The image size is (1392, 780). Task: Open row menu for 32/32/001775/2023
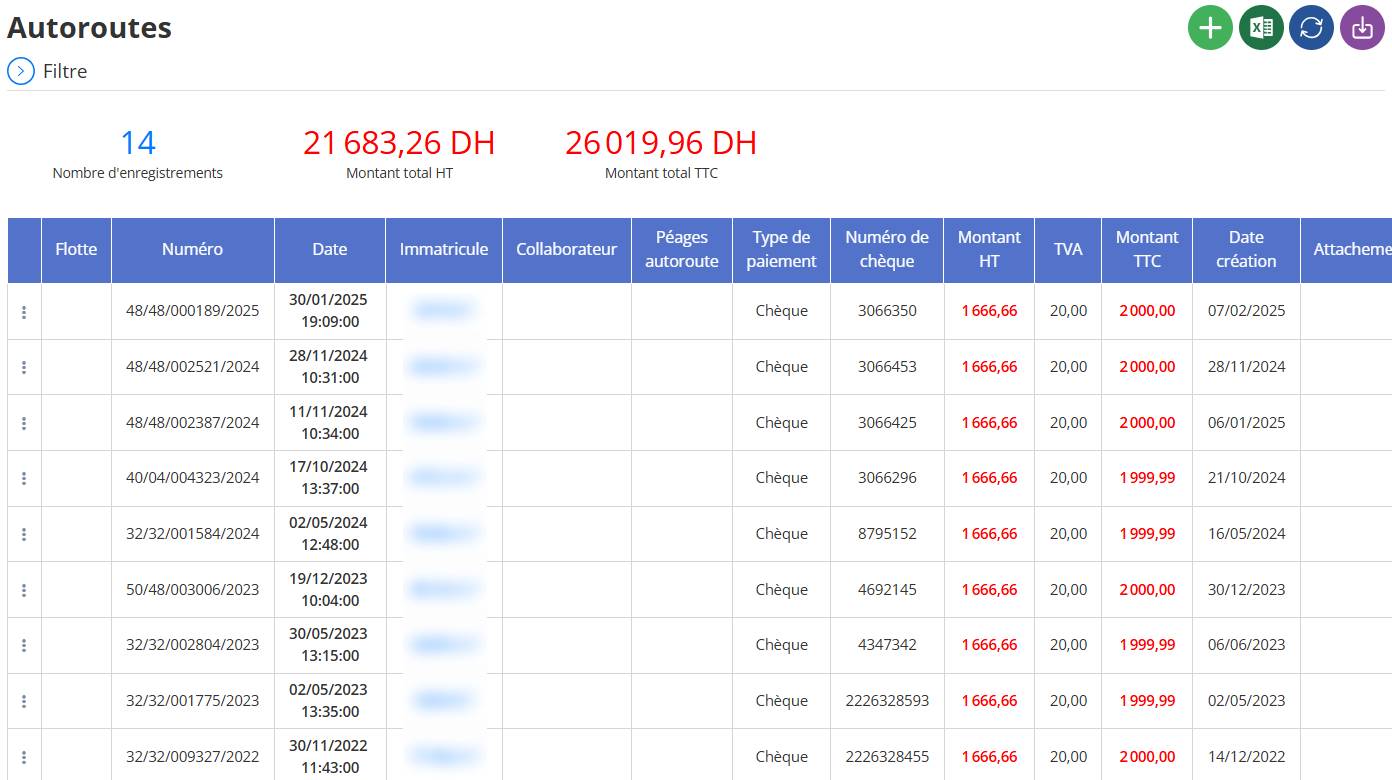pos(24,701)
